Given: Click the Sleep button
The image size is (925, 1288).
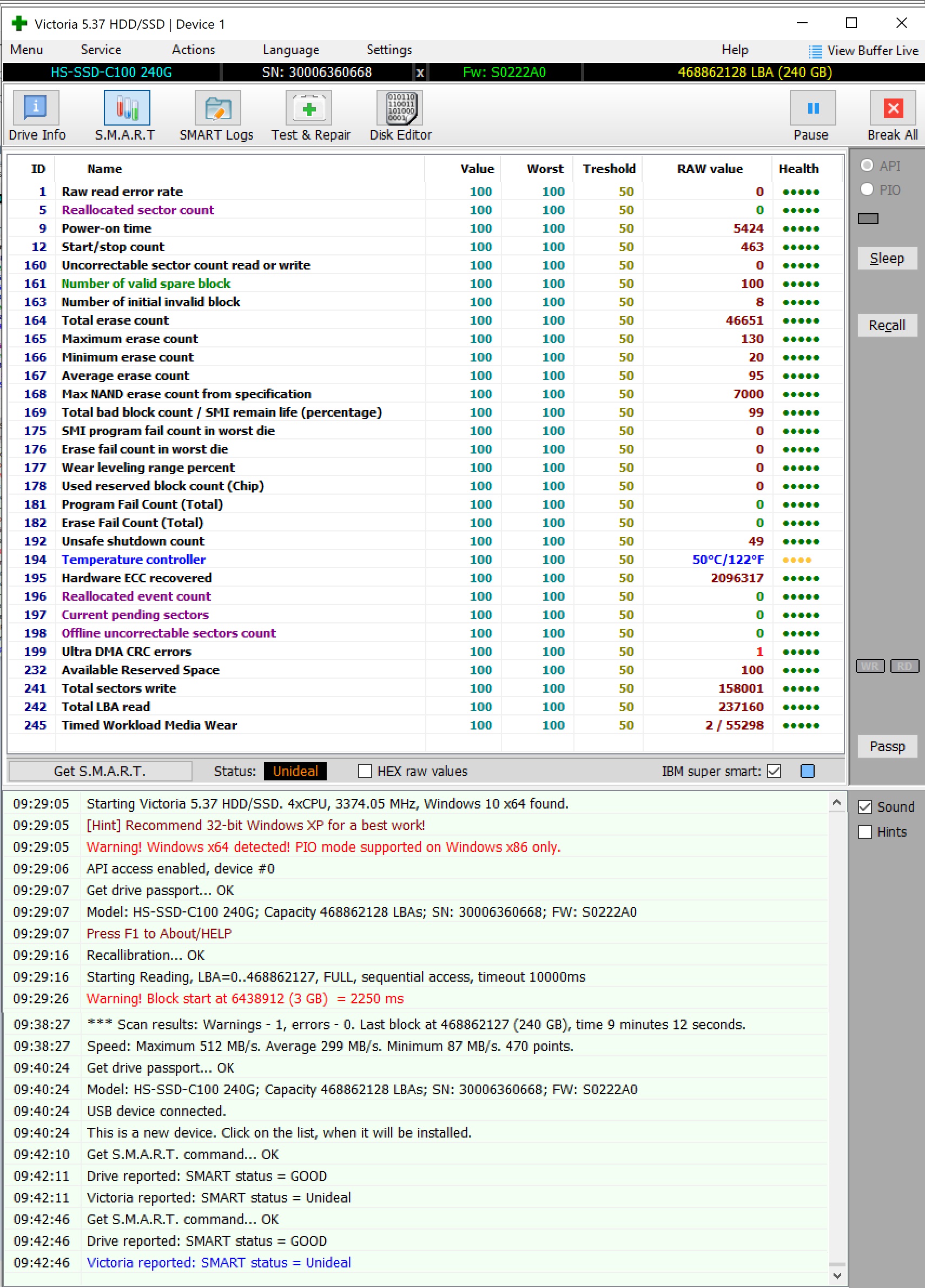Looking at the screenshot, I should click(x=887, y=258).
